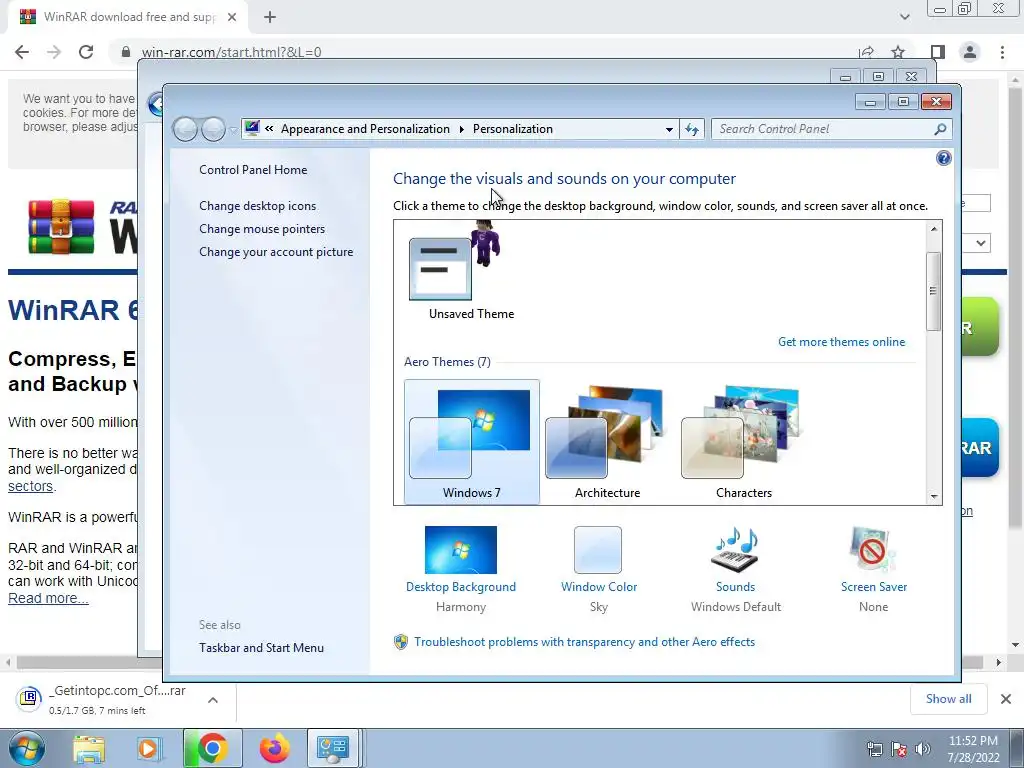Viewport: 1024px width, 768px height.
Task: Click the Read more link on WinRAR page
Action: pos(48,598)
